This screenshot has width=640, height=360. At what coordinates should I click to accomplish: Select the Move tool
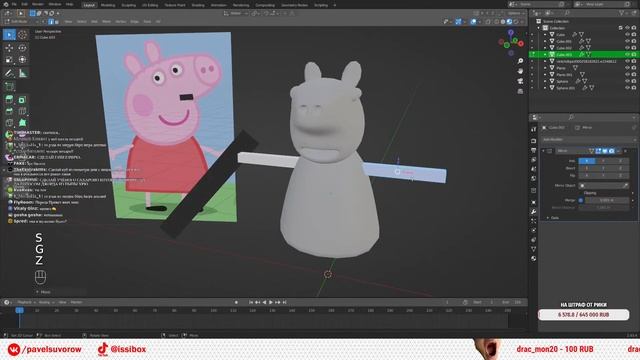click(9, 48)
